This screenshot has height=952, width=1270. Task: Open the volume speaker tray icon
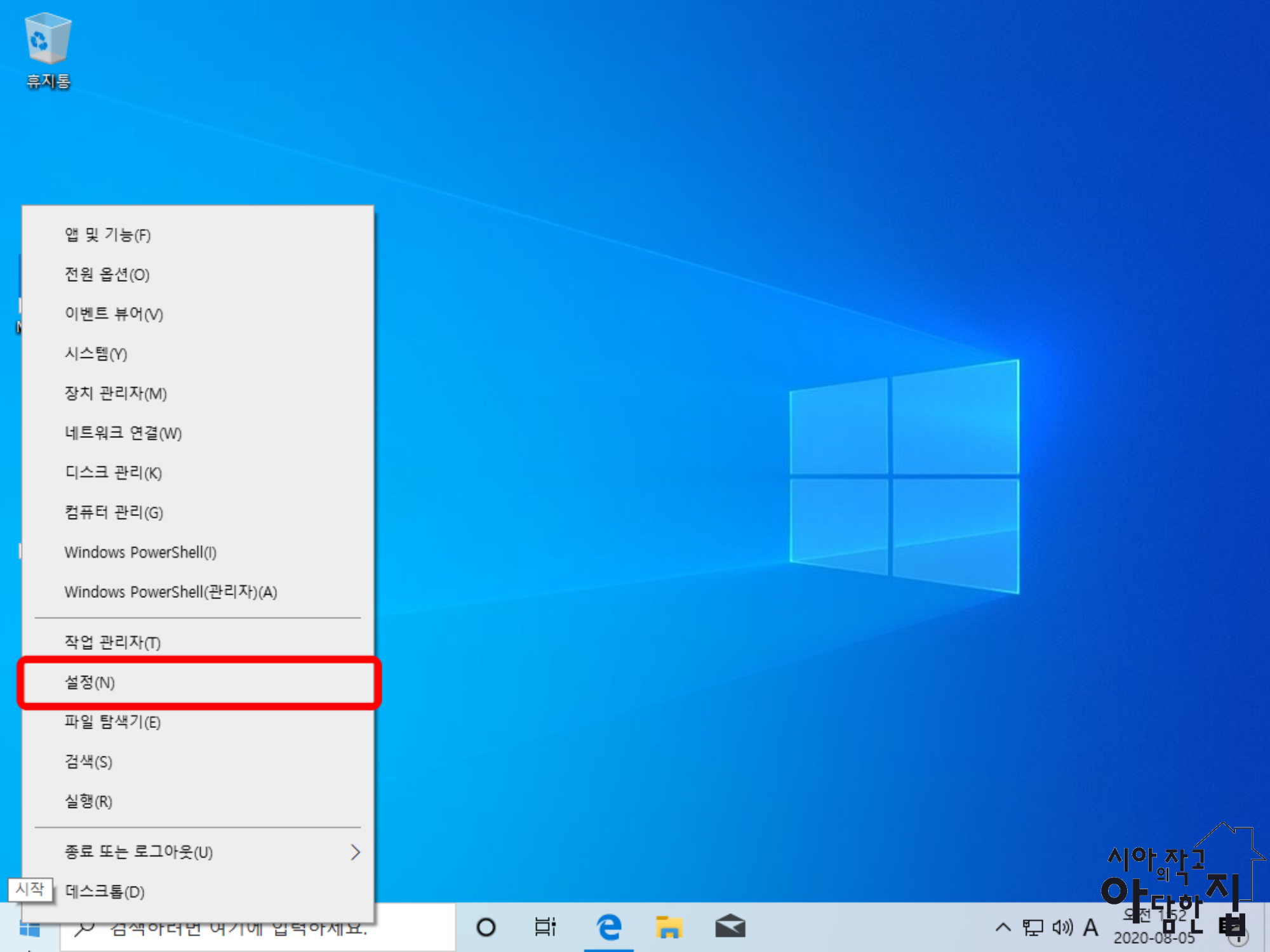coord(1062,928)
